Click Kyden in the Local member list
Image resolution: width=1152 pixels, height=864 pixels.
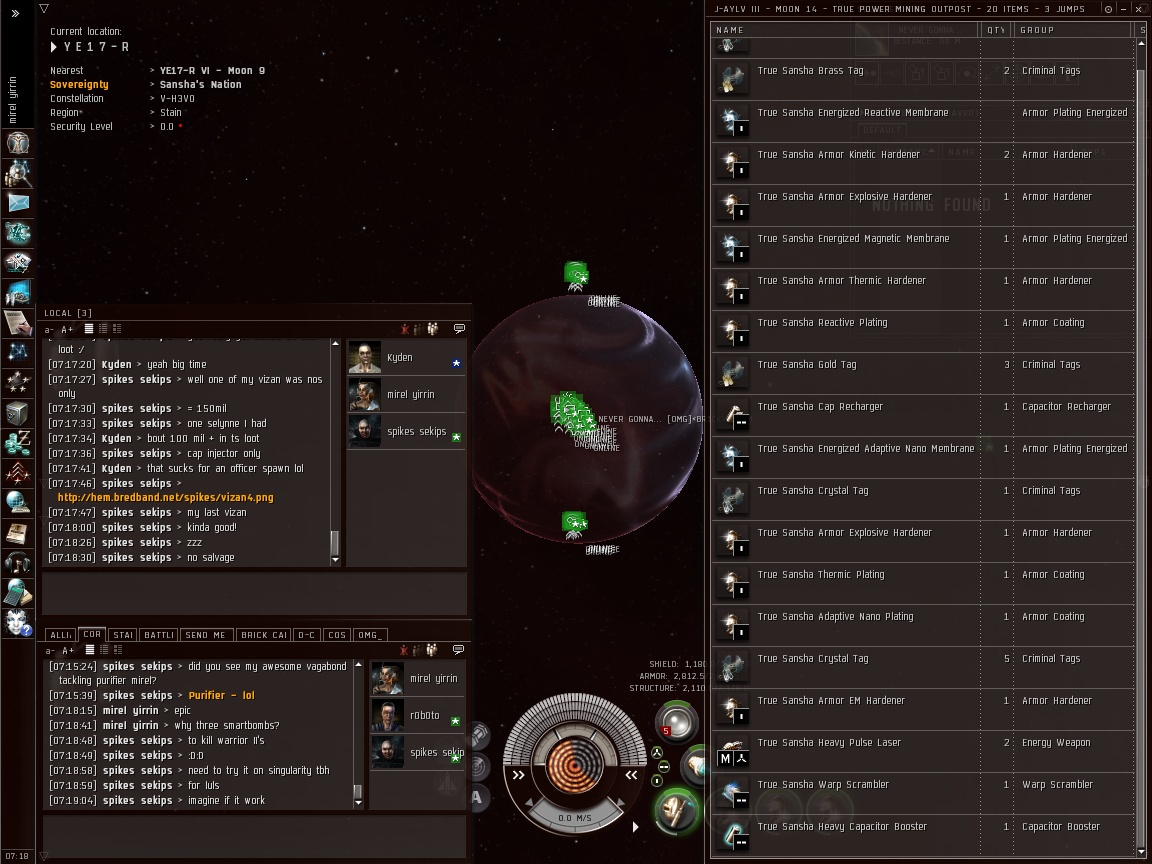point(406,357)
